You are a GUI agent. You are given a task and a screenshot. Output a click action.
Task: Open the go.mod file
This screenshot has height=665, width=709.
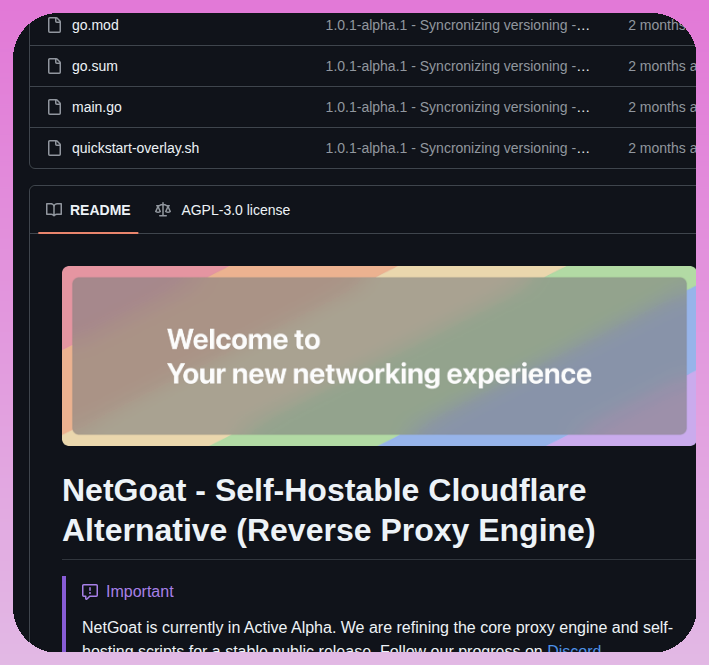(x=95, y=25)
